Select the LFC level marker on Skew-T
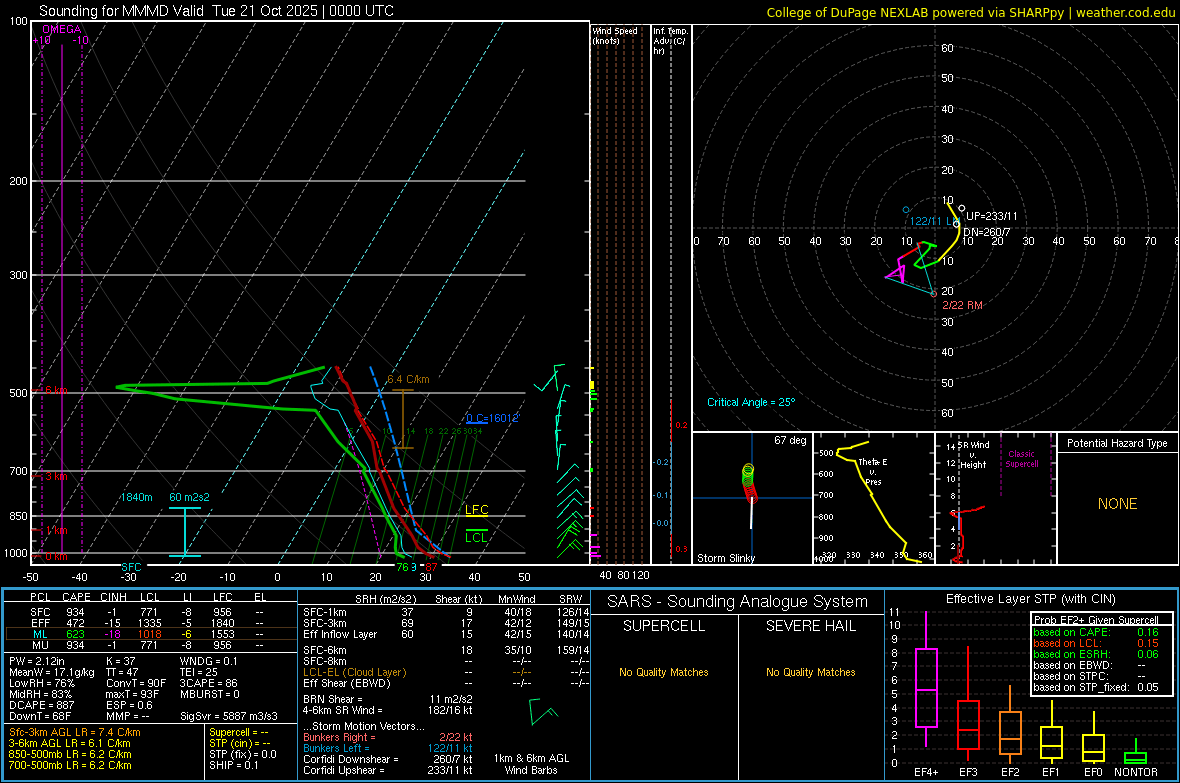 477,510
